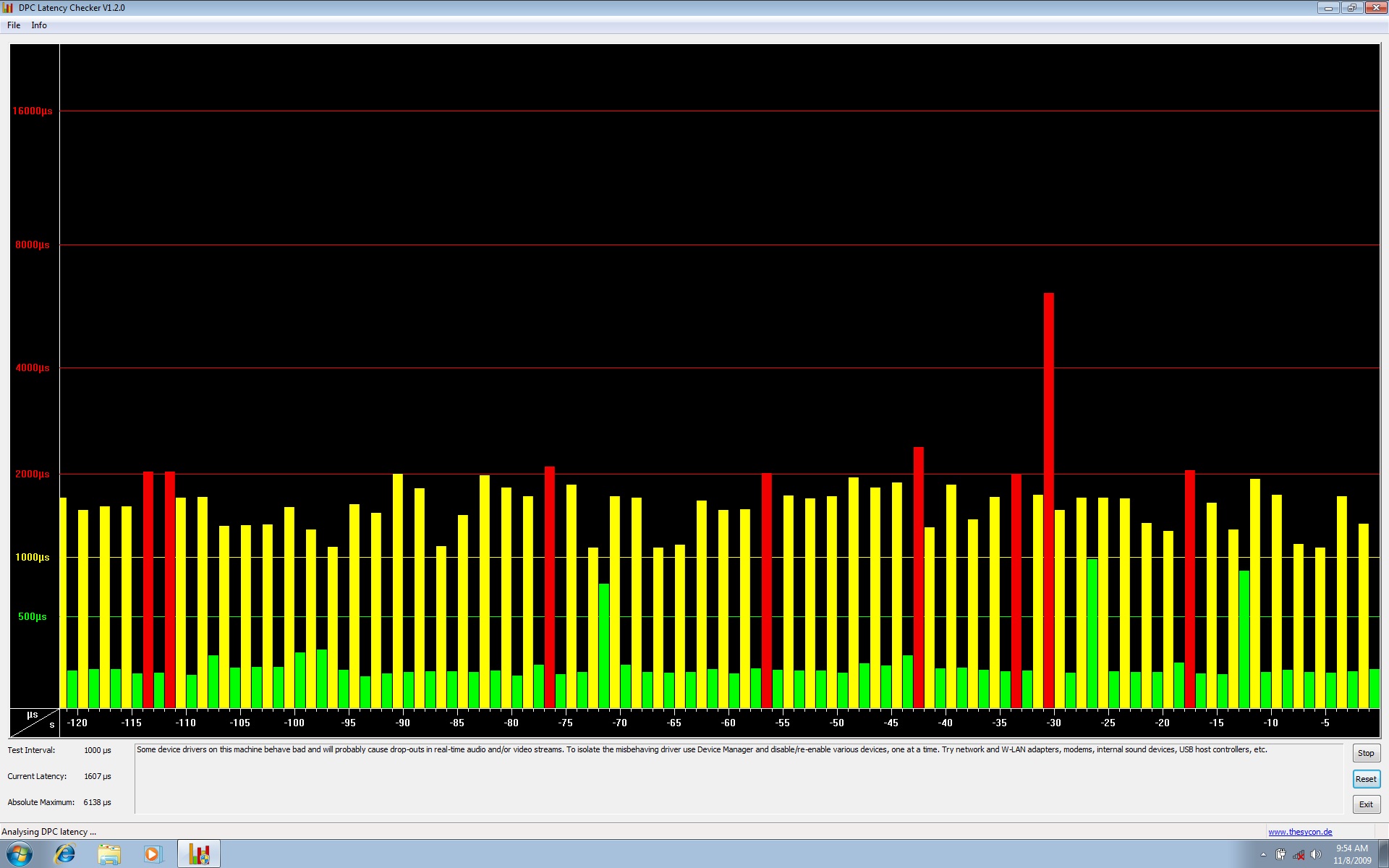Image resolution: width=1389 pixels, height=868 pixels.
Task: Click the 'Analysing DPC latency ...' status text
Action: 49,832
